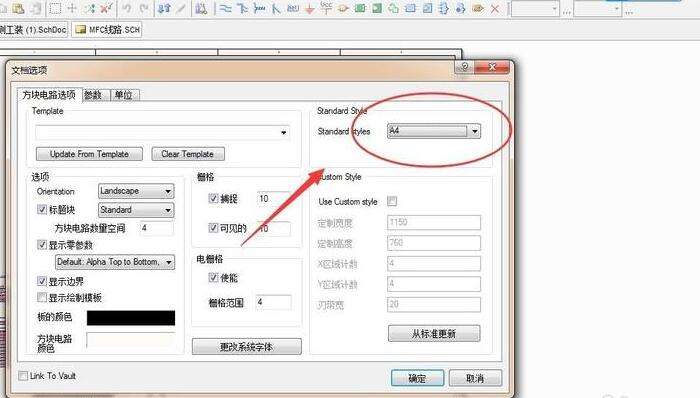This screenshot has height=398, width=700.
Task: Select the Place Sheet Entry tool
Action: (377, 8)
